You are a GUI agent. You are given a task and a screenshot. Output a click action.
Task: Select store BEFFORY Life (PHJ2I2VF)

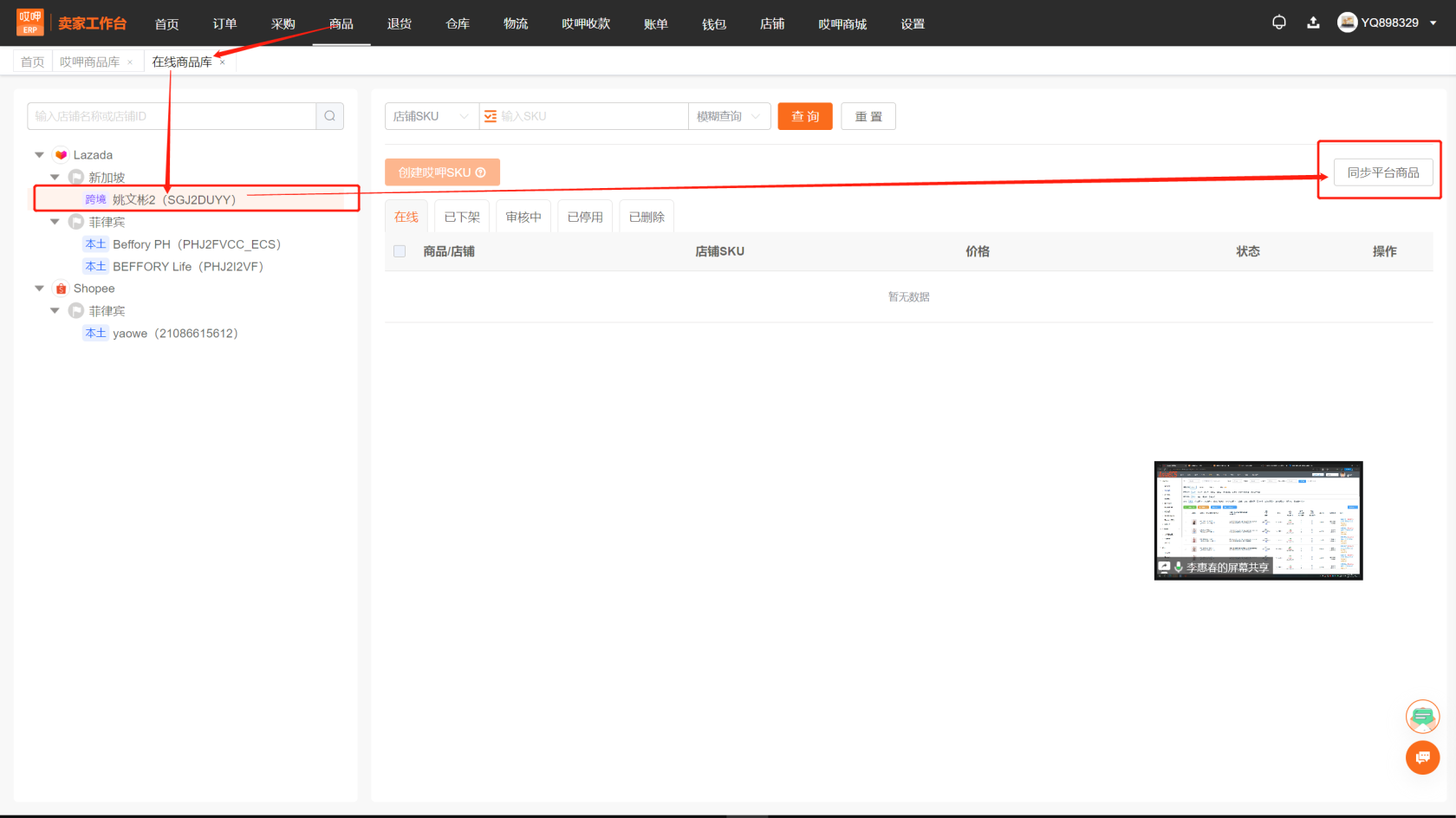pyautogui.click(x=188, y=266)
